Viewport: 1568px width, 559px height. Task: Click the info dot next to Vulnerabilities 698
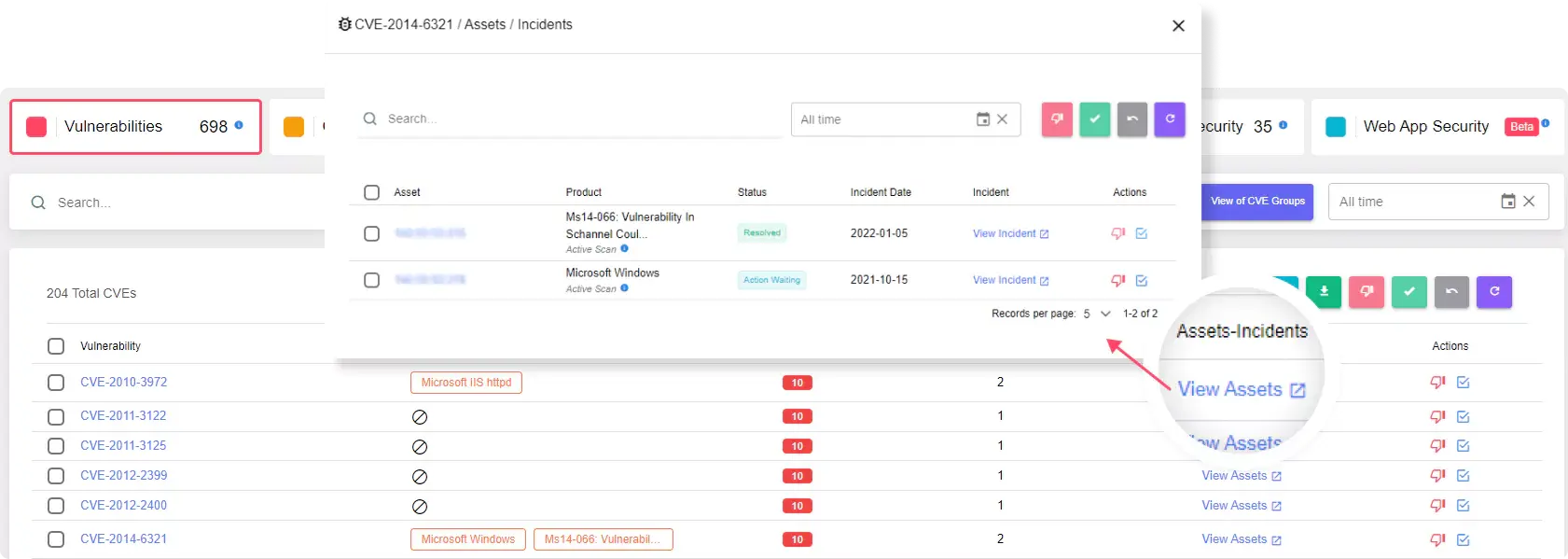click(x=239, y=124)
